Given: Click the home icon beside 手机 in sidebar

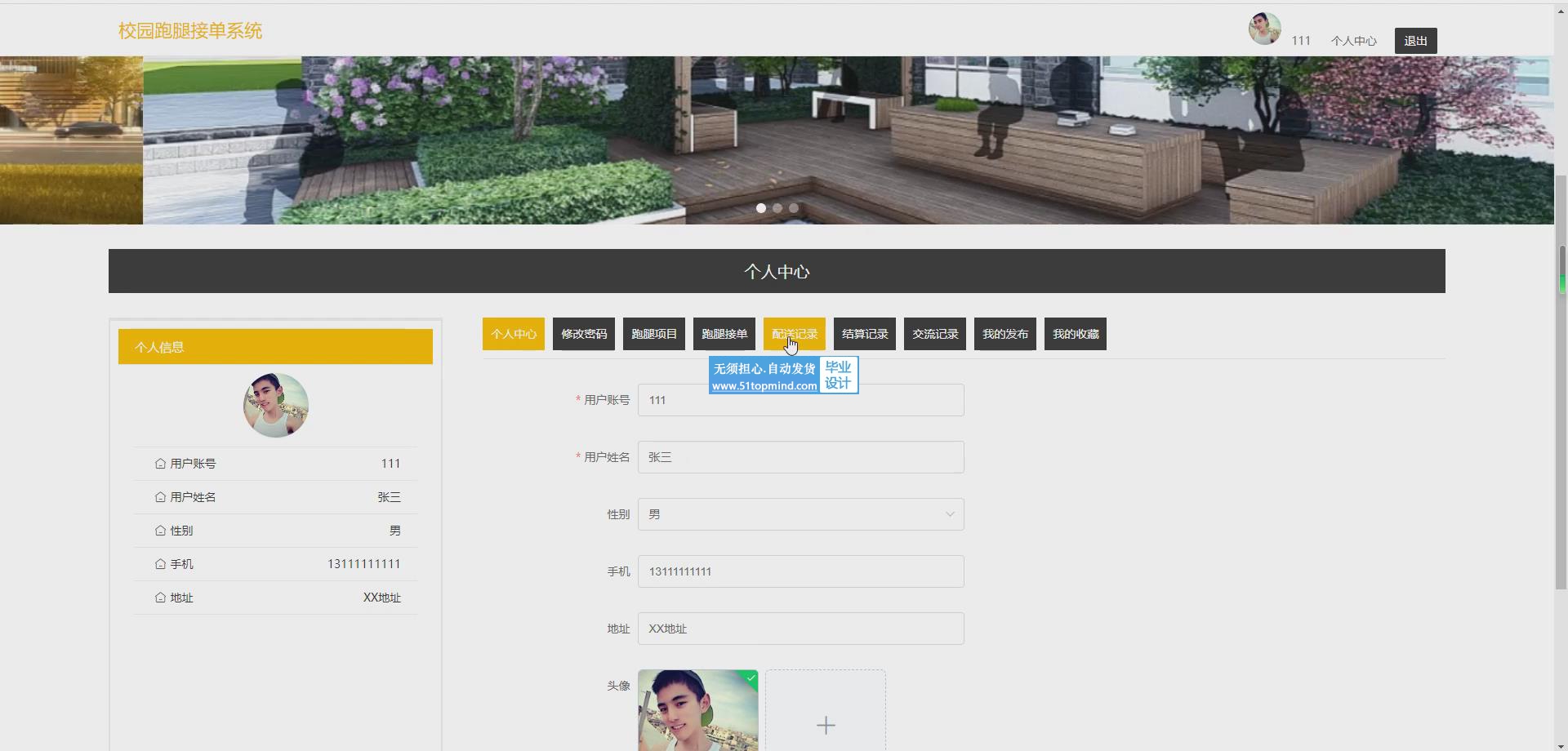Looking at the screenshot, I should pyautogui.click(x=160, y=564).
